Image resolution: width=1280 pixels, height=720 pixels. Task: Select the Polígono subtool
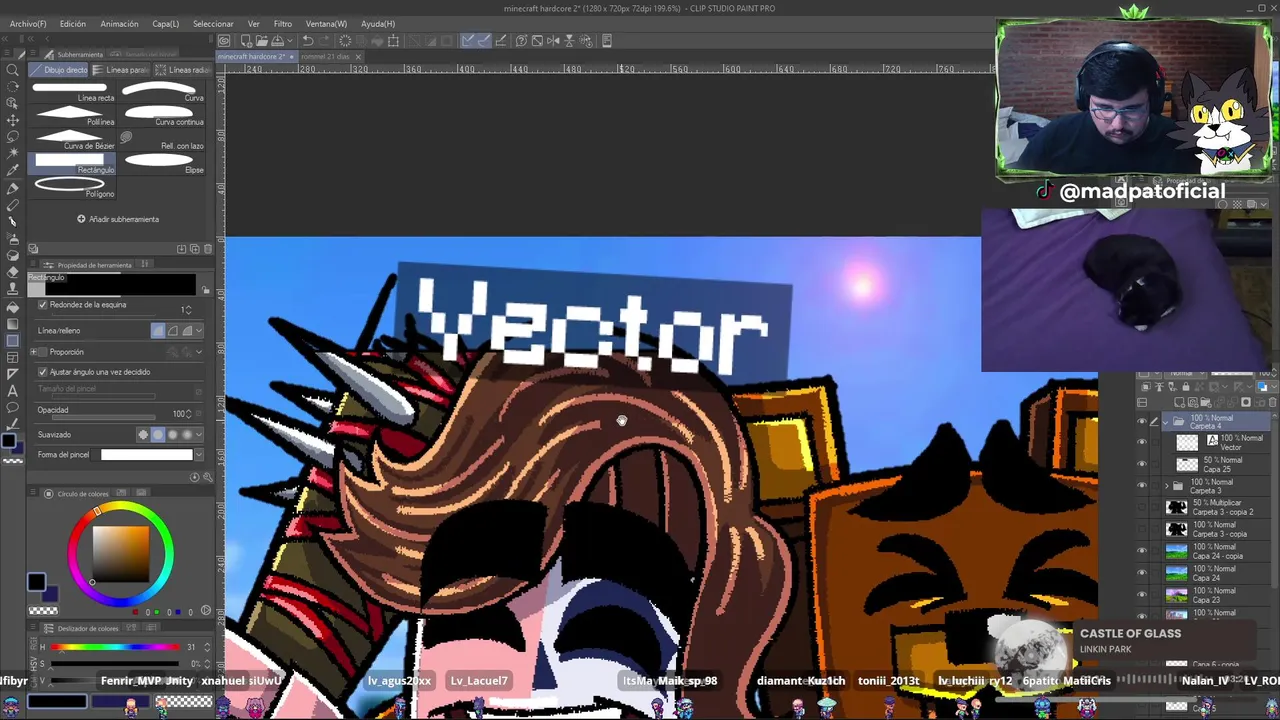click(x=74, y=187)
